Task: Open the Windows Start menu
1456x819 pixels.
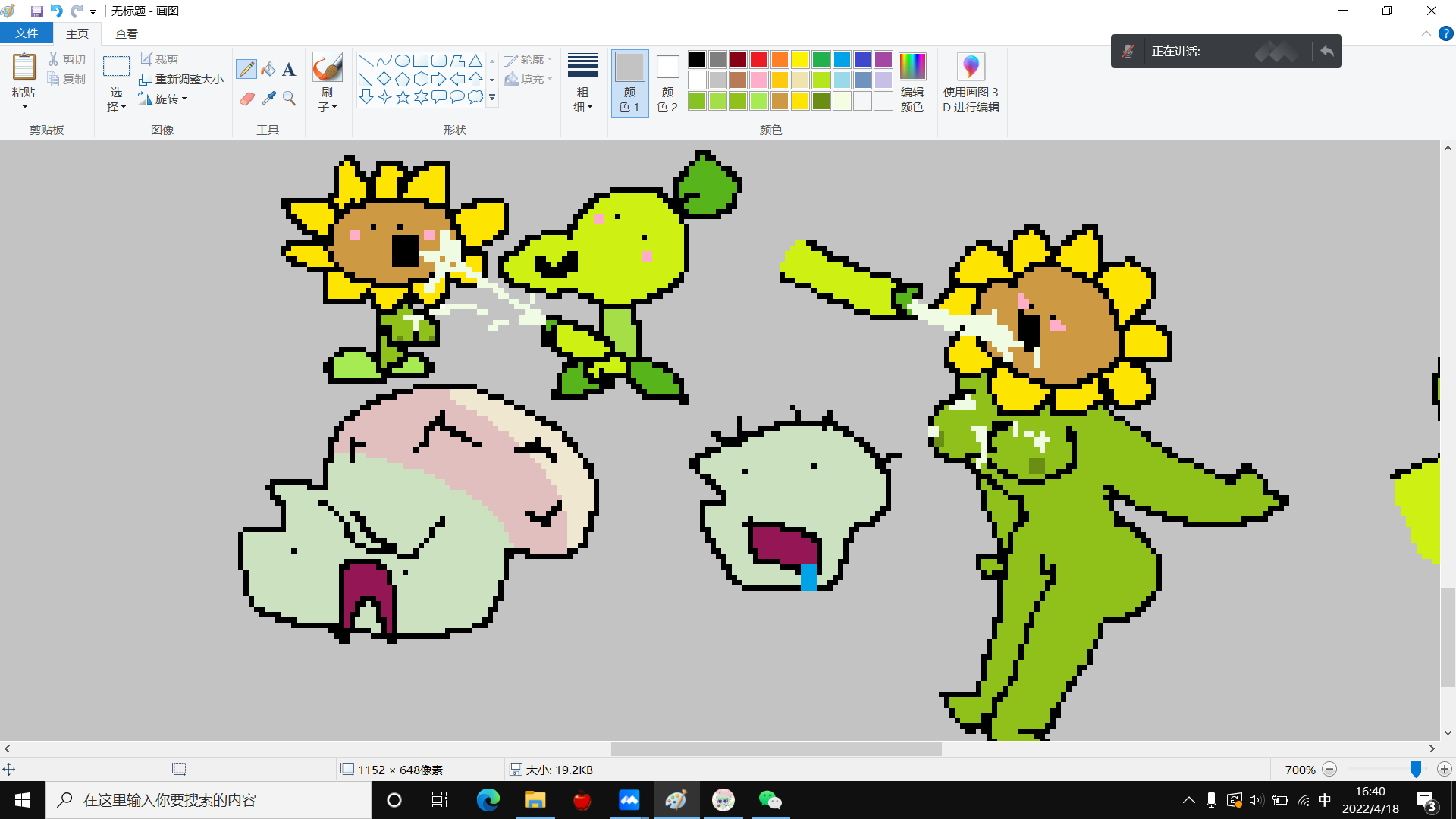Action: click(23, 800)
